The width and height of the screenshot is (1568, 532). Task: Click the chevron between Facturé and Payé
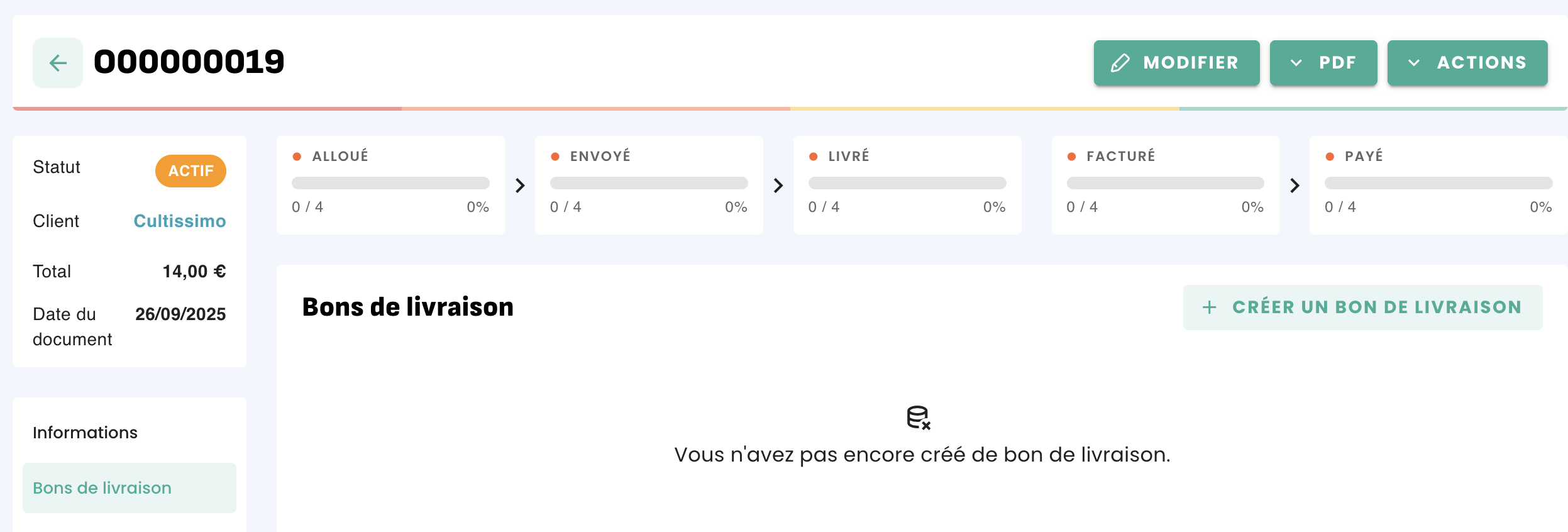pos(1295,186)
